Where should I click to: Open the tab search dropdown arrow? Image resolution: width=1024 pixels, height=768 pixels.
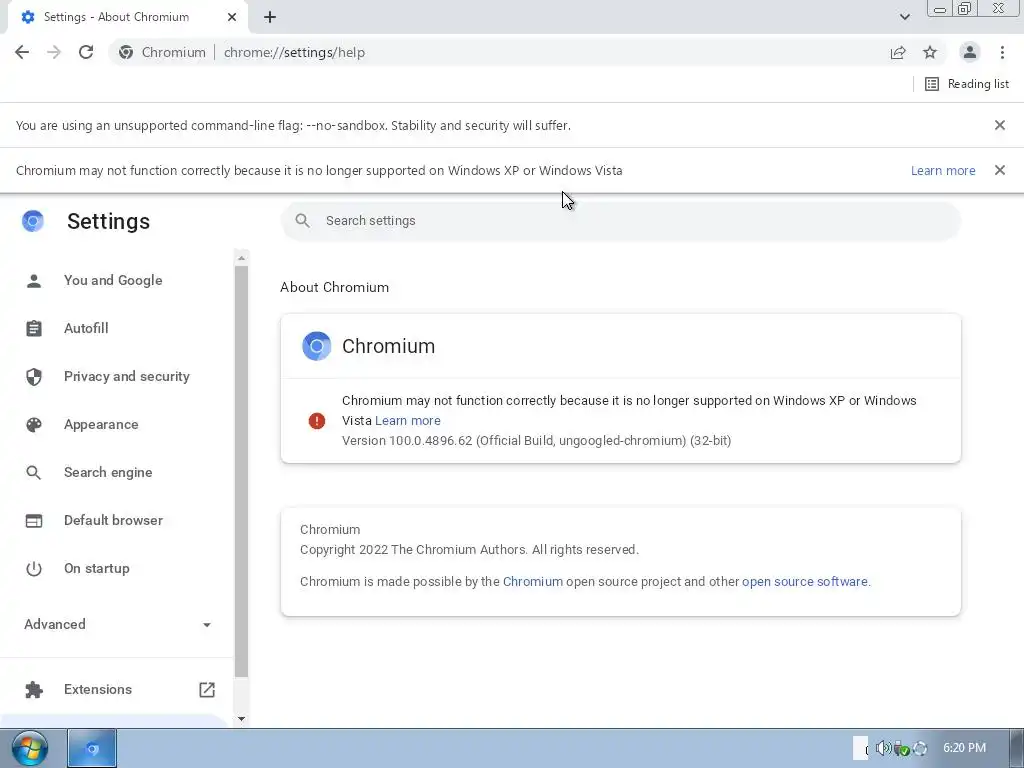(904, 17)
